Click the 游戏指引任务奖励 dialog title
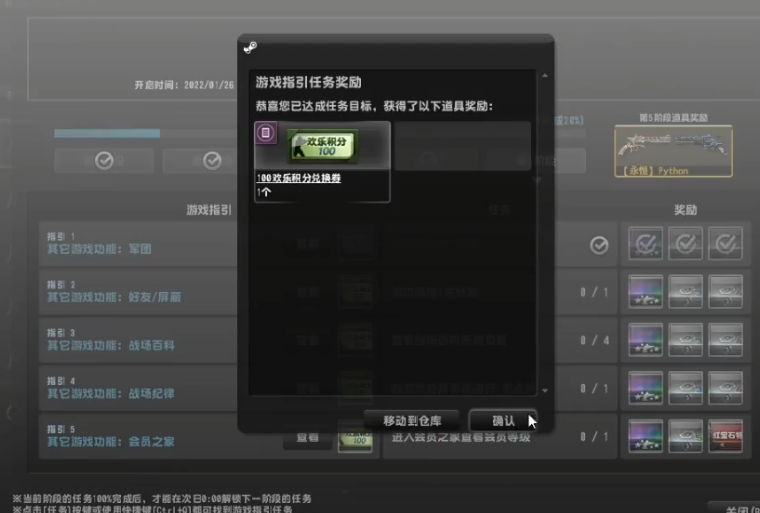The image size is (760, 513). point(308,82)
